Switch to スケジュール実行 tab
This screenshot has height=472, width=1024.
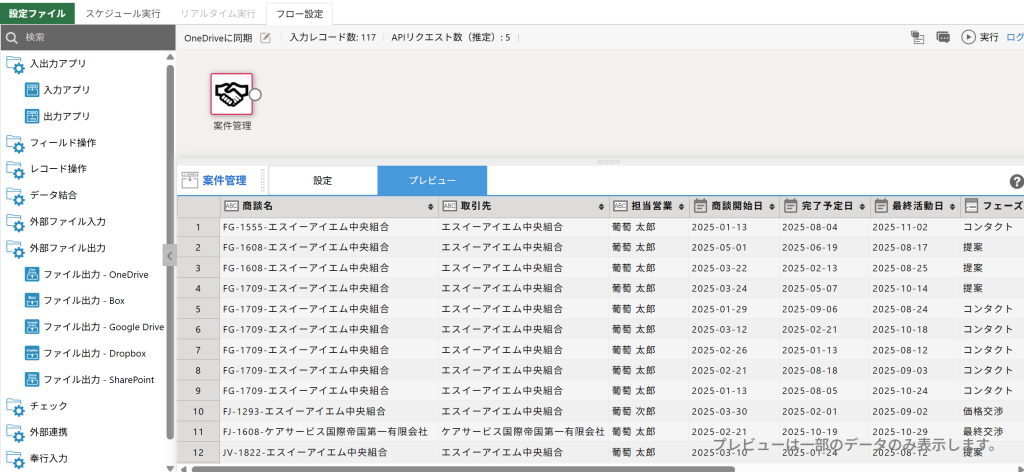pyautogui.click(x=123, y=13)
